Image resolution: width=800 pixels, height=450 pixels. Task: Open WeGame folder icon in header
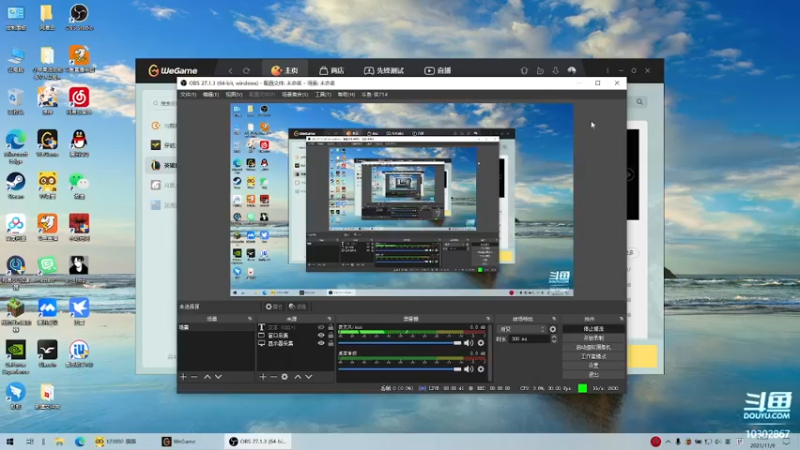point(540,70)
